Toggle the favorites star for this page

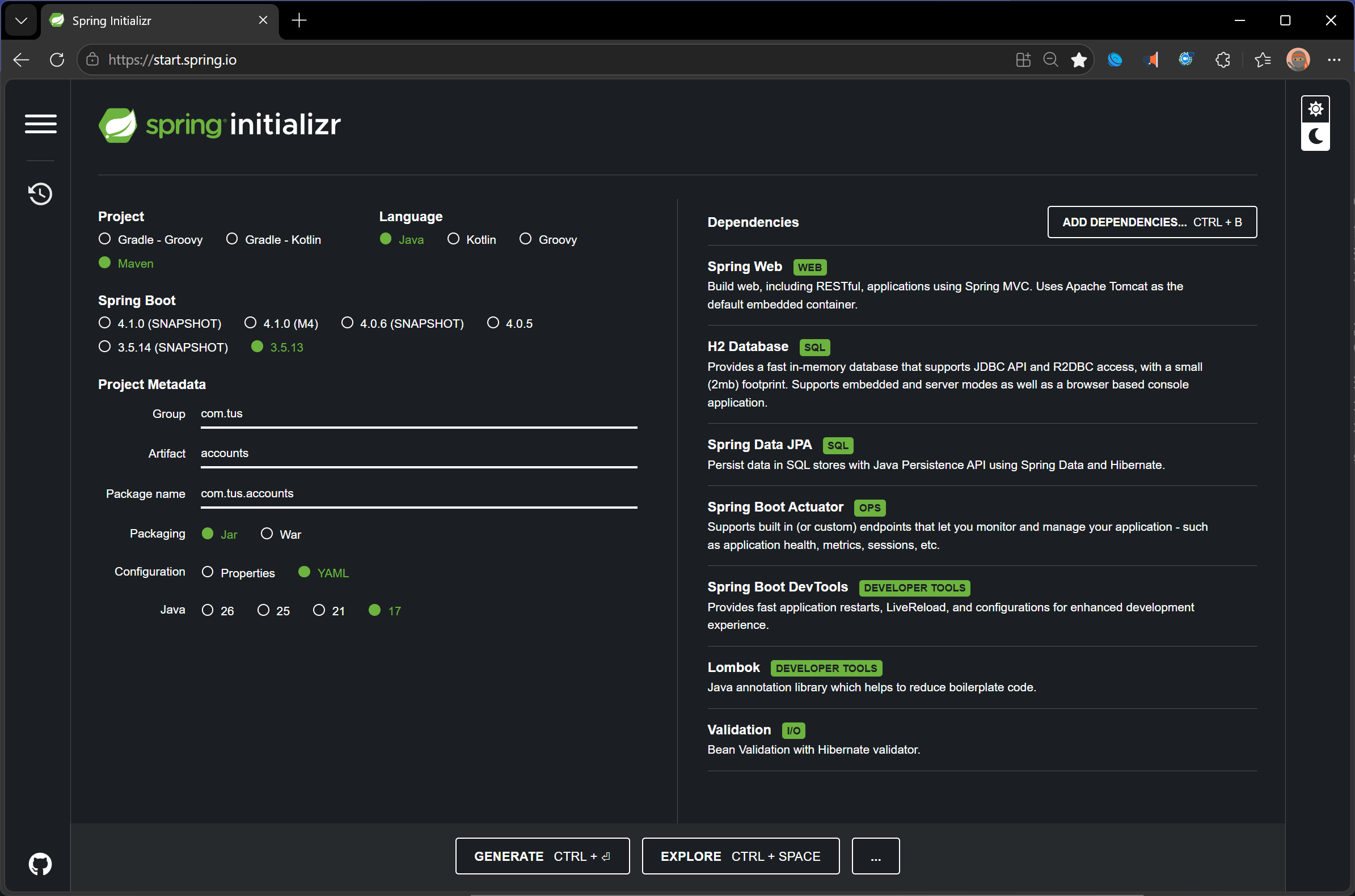1078,60
